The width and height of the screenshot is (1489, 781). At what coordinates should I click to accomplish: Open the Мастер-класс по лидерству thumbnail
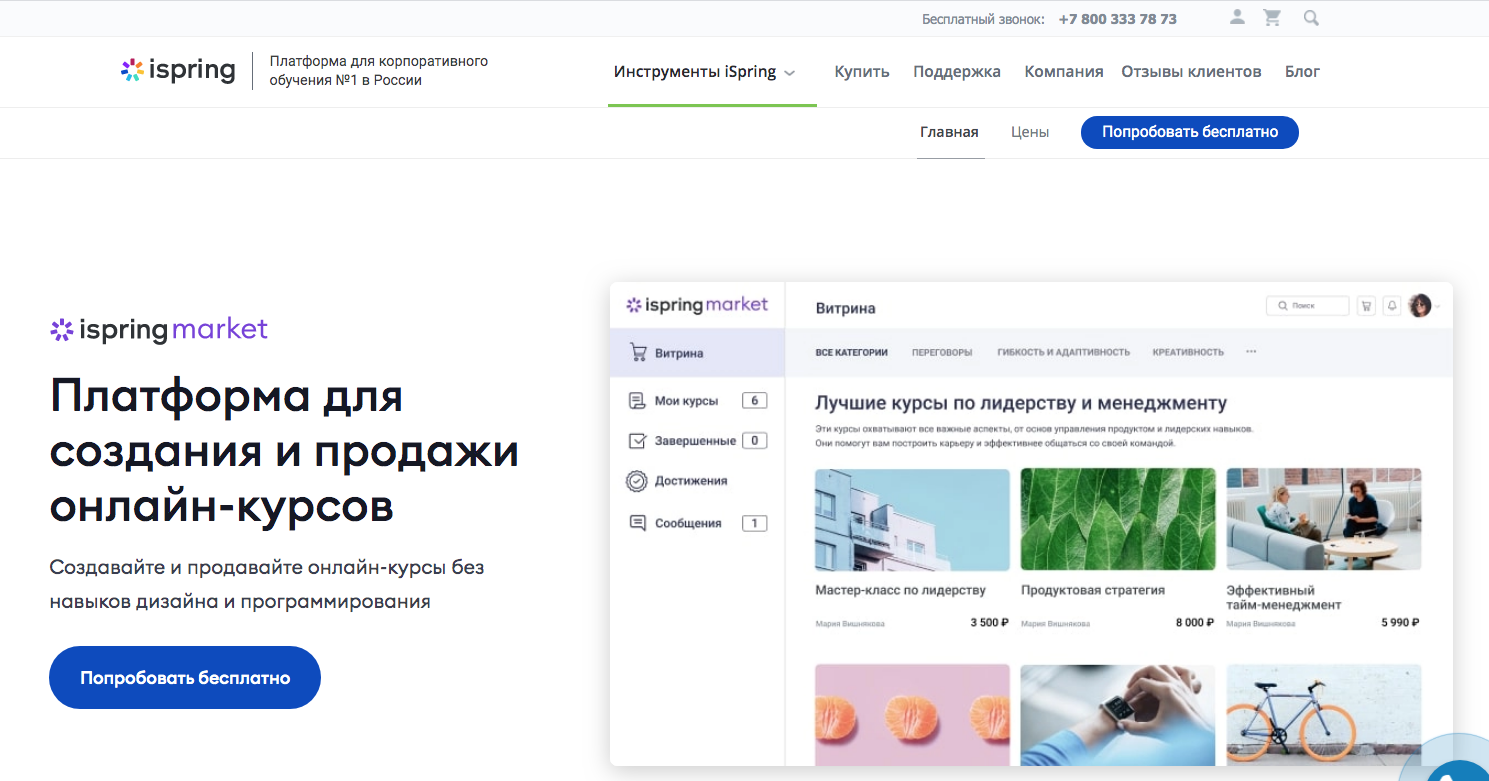(x=912, y=519)
